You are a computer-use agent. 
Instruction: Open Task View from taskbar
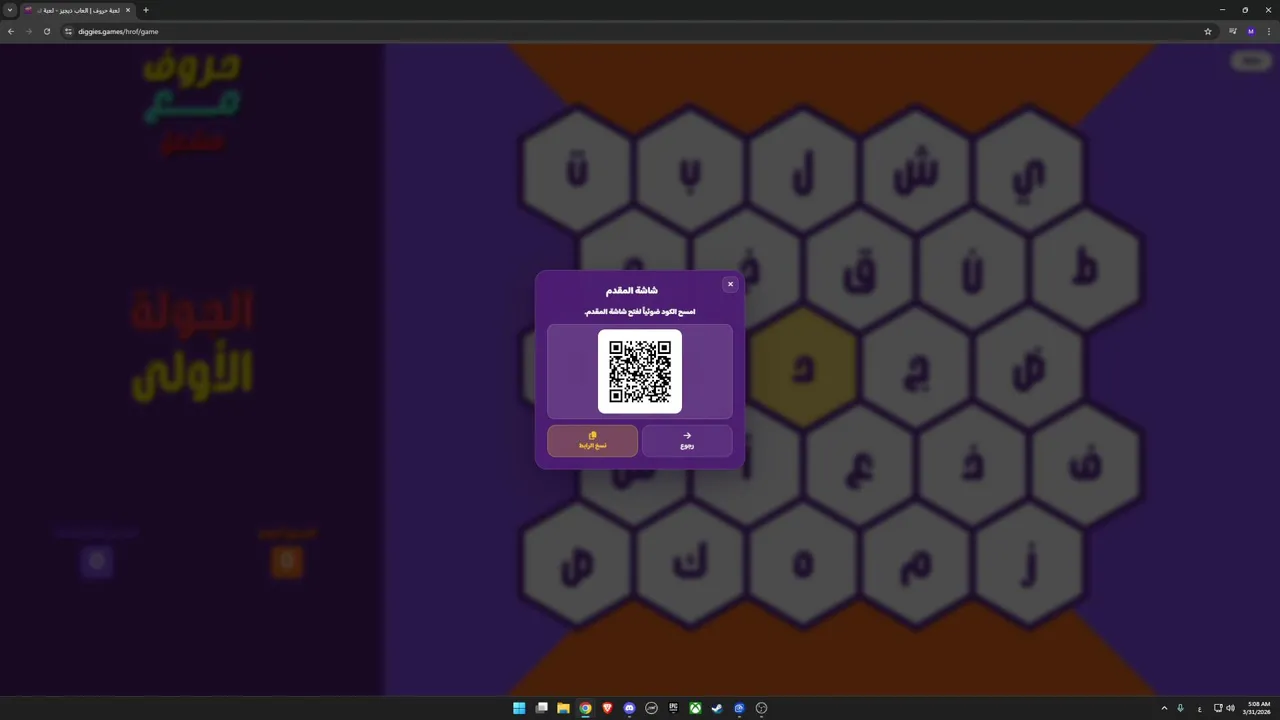point(541,708)
